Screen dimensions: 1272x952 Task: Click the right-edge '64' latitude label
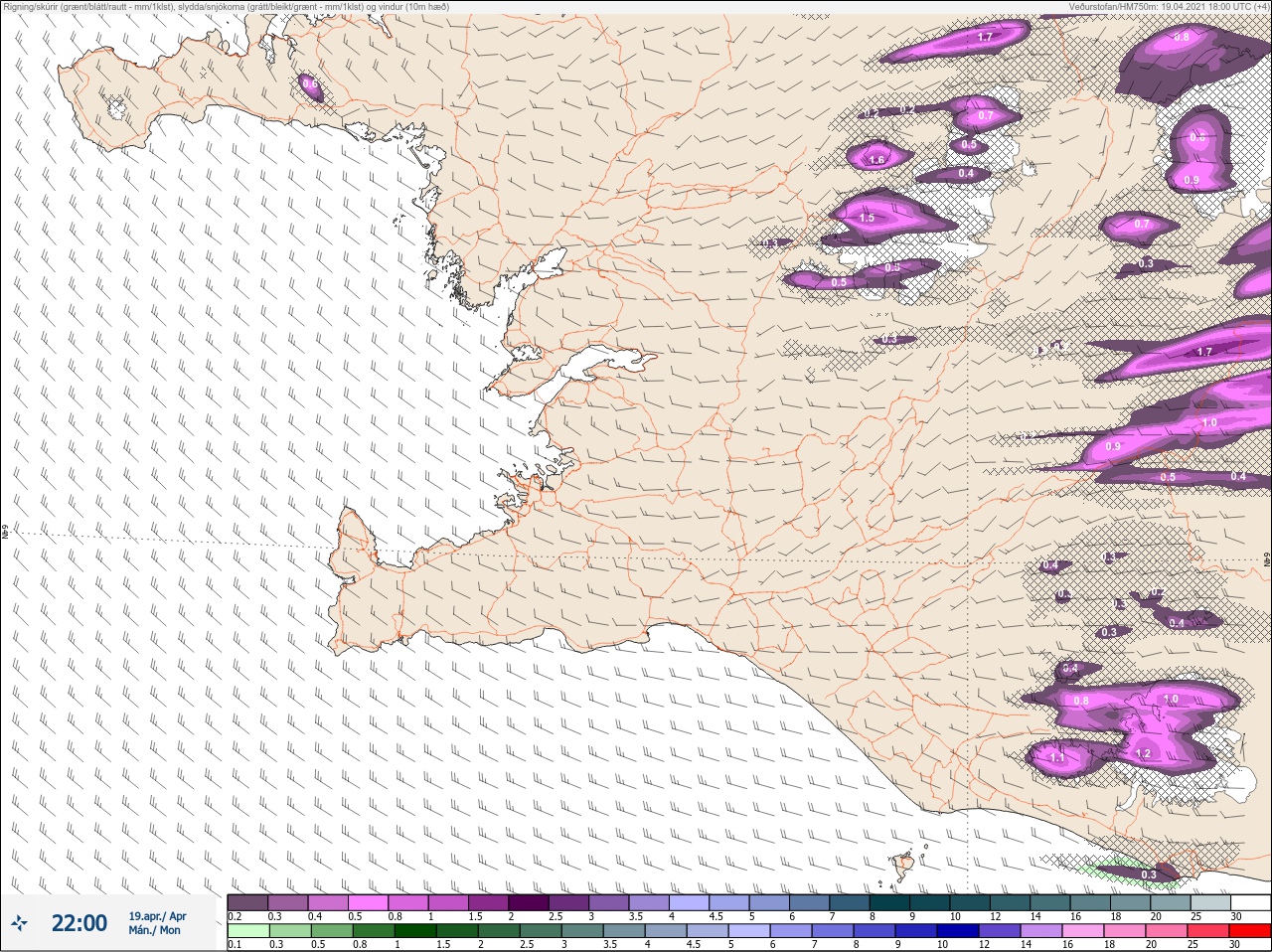pyautogui.click(x=1267, y=558)
